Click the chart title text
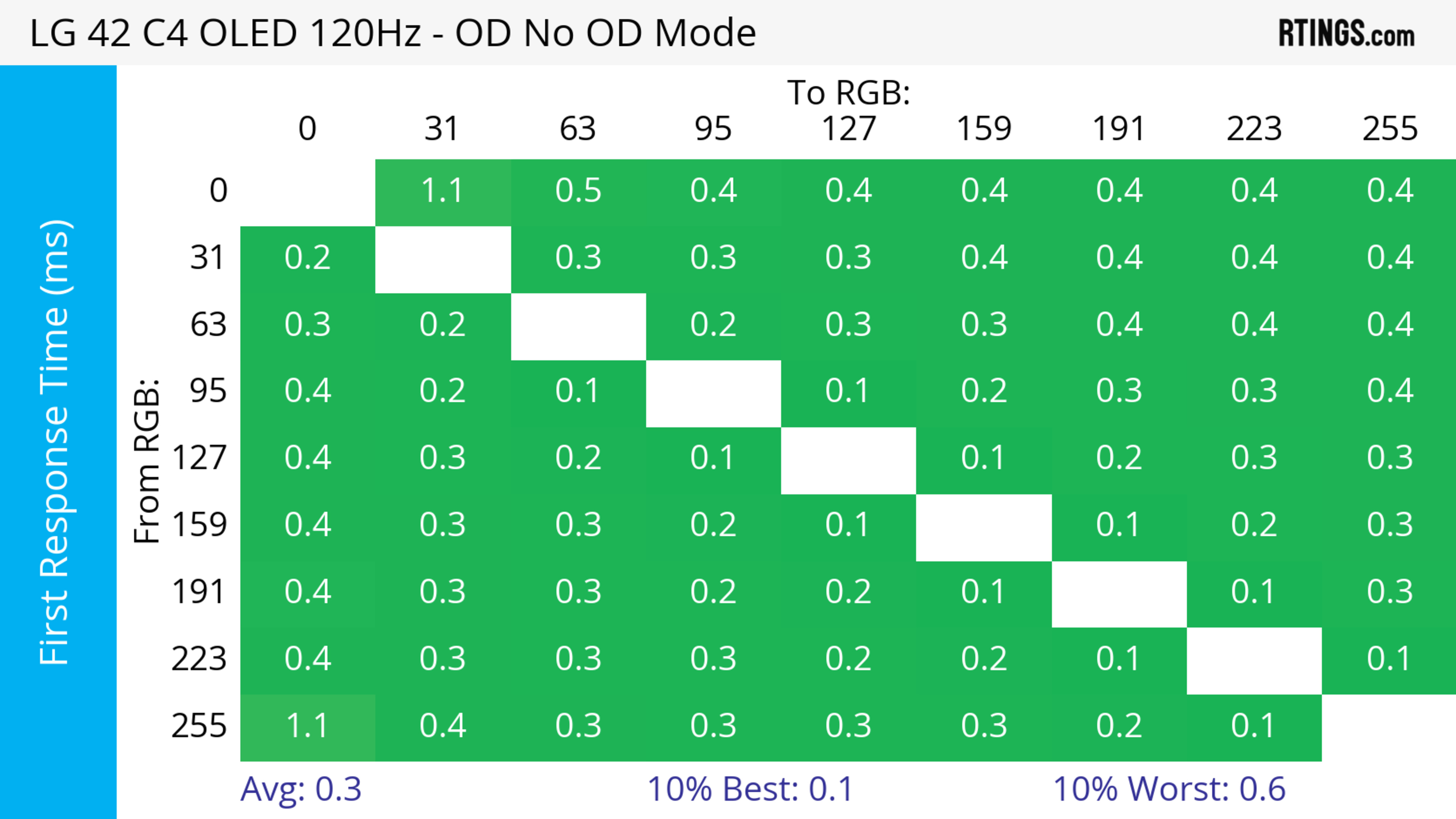This screenshot has width=1456, height=819. [392, 33]
